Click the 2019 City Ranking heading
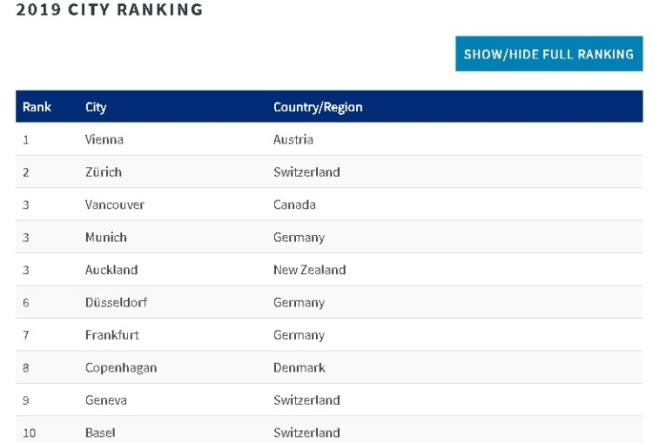Screen dimensions: 653x443 (x=109, y=10)
